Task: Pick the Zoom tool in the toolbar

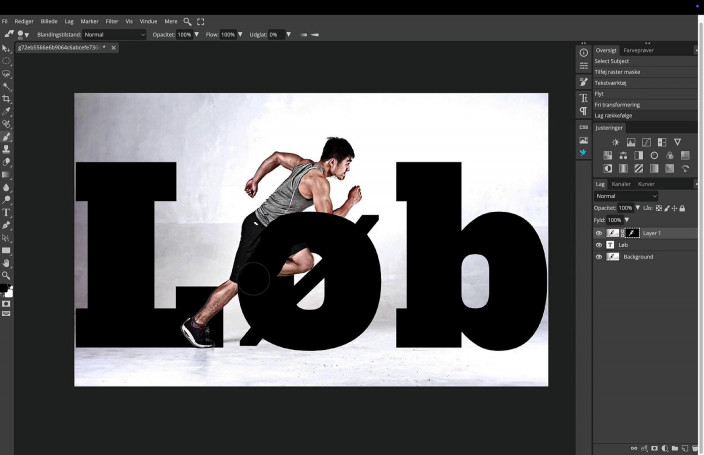Action: [6, 275]
